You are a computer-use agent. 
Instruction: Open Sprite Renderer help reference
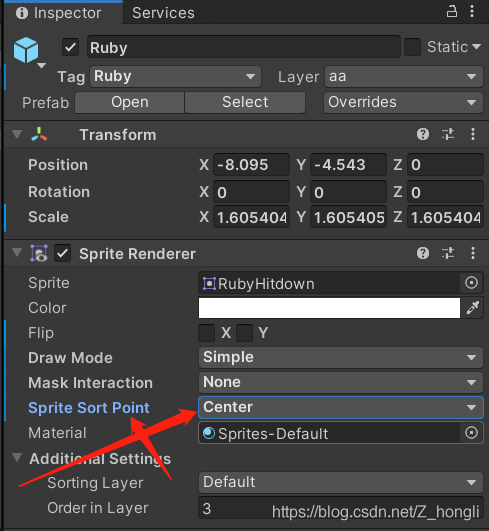pos(423,253)
